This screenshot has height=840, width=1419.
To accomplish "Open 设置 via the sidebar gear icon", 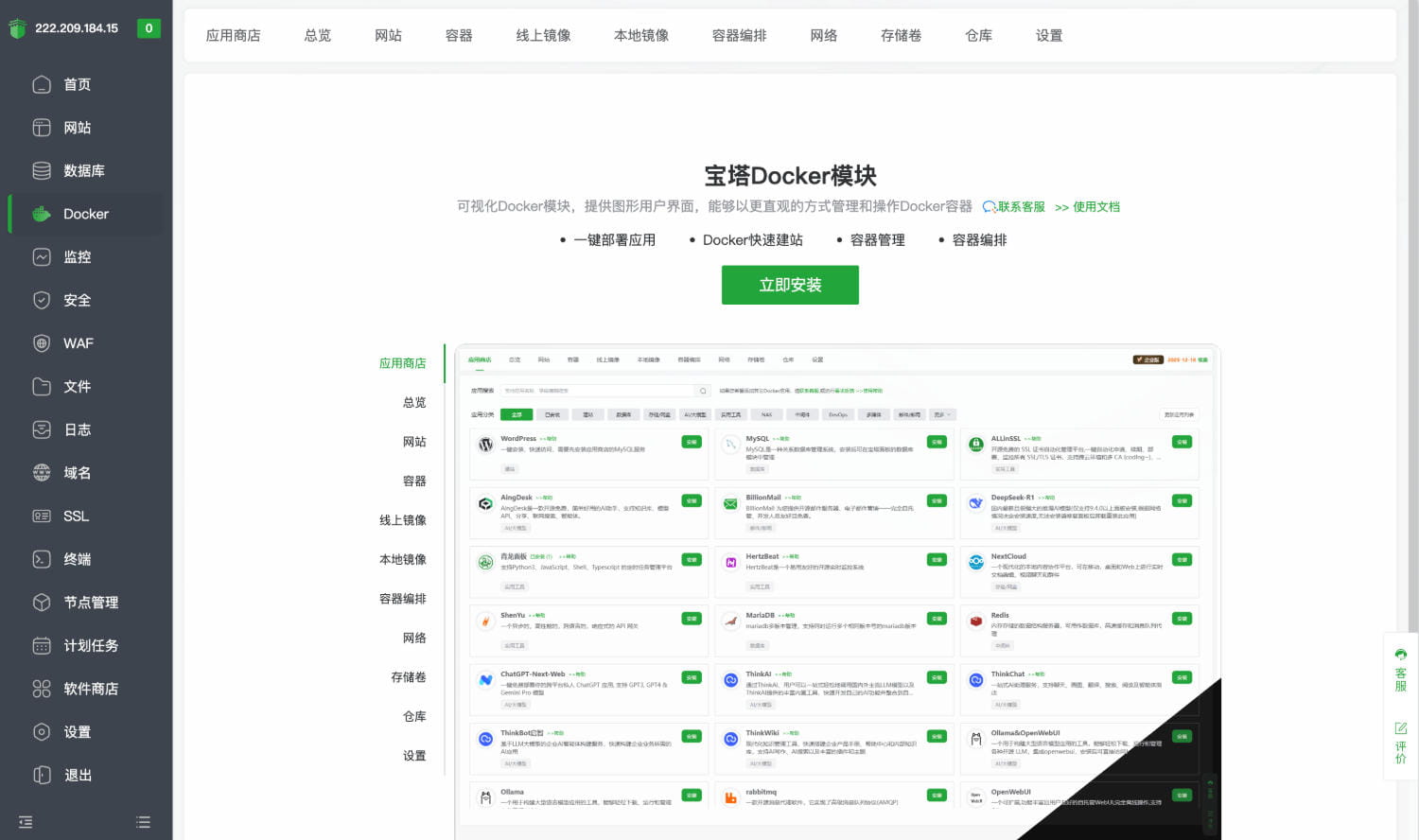I will tap(42, 732).
